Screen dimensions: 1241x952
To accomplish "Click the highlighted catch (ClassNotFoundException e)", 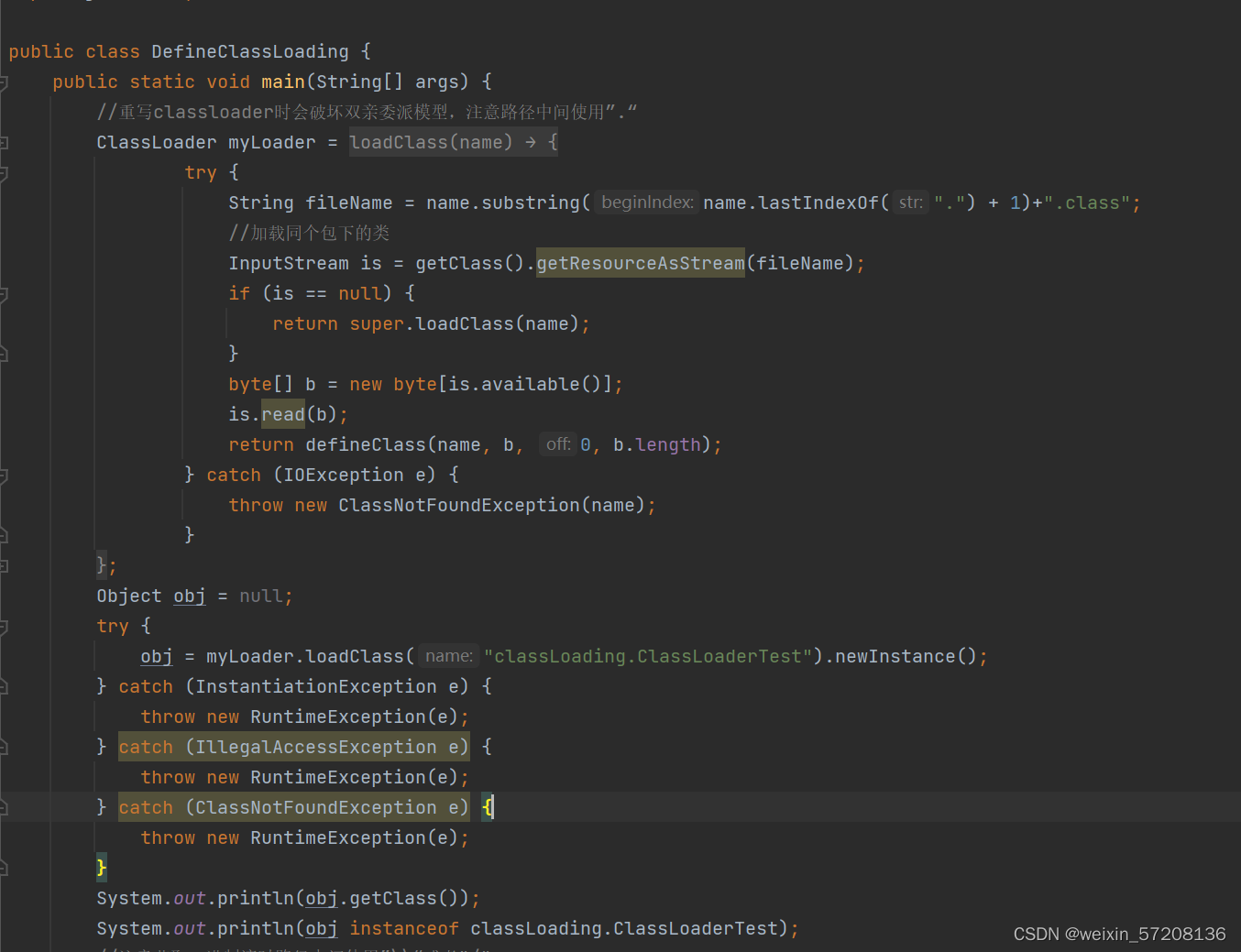I will pos(294,807).
